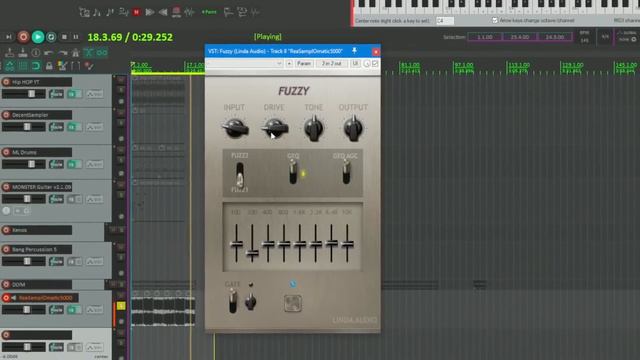The height and width of the screenshot is (360, 640).
Task: Click the 100 Hz EQ band slider
Action: pyautogui.click(x=236, y=244)
